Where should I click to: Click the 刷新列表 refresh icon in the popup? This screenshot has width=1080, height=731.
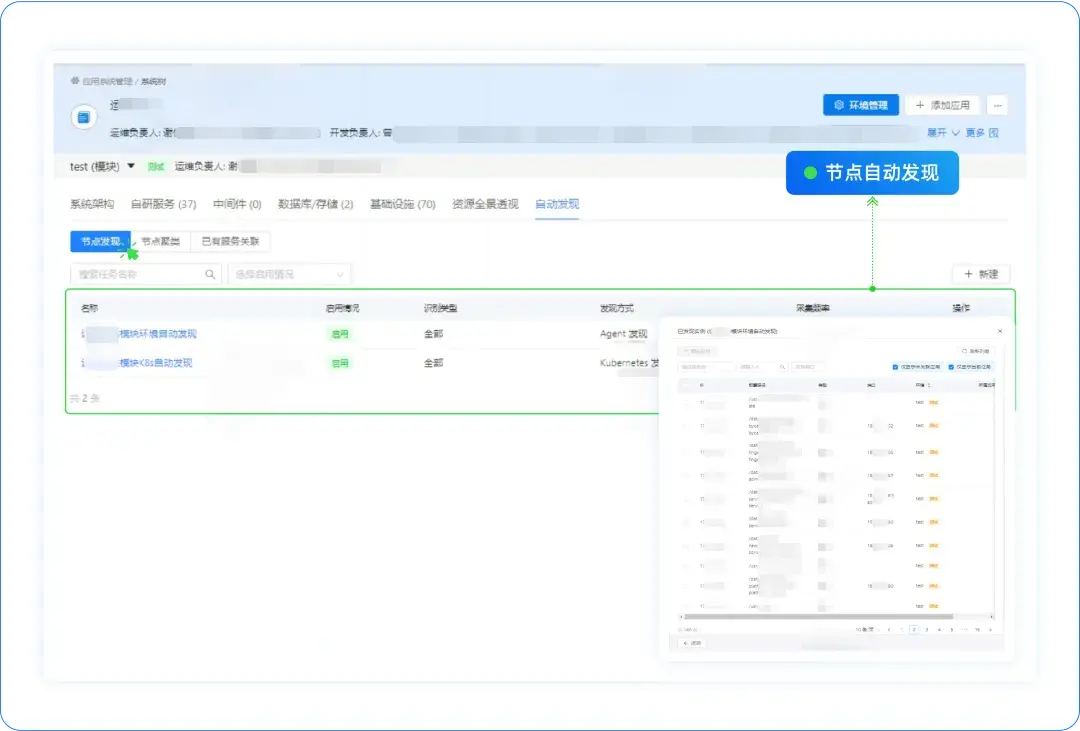(963, 351)
